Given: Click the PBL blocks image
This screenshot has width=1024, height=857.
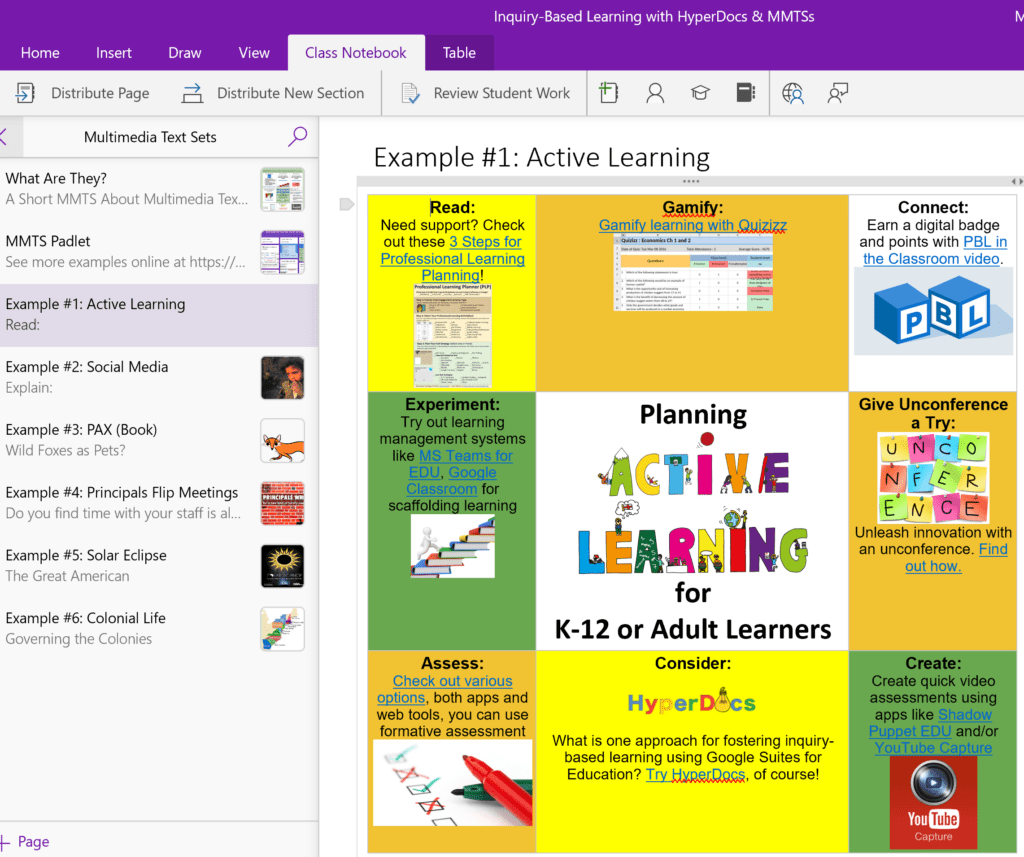Looking at the screenshot, I should pyautogui.click(x=933, y=312).
